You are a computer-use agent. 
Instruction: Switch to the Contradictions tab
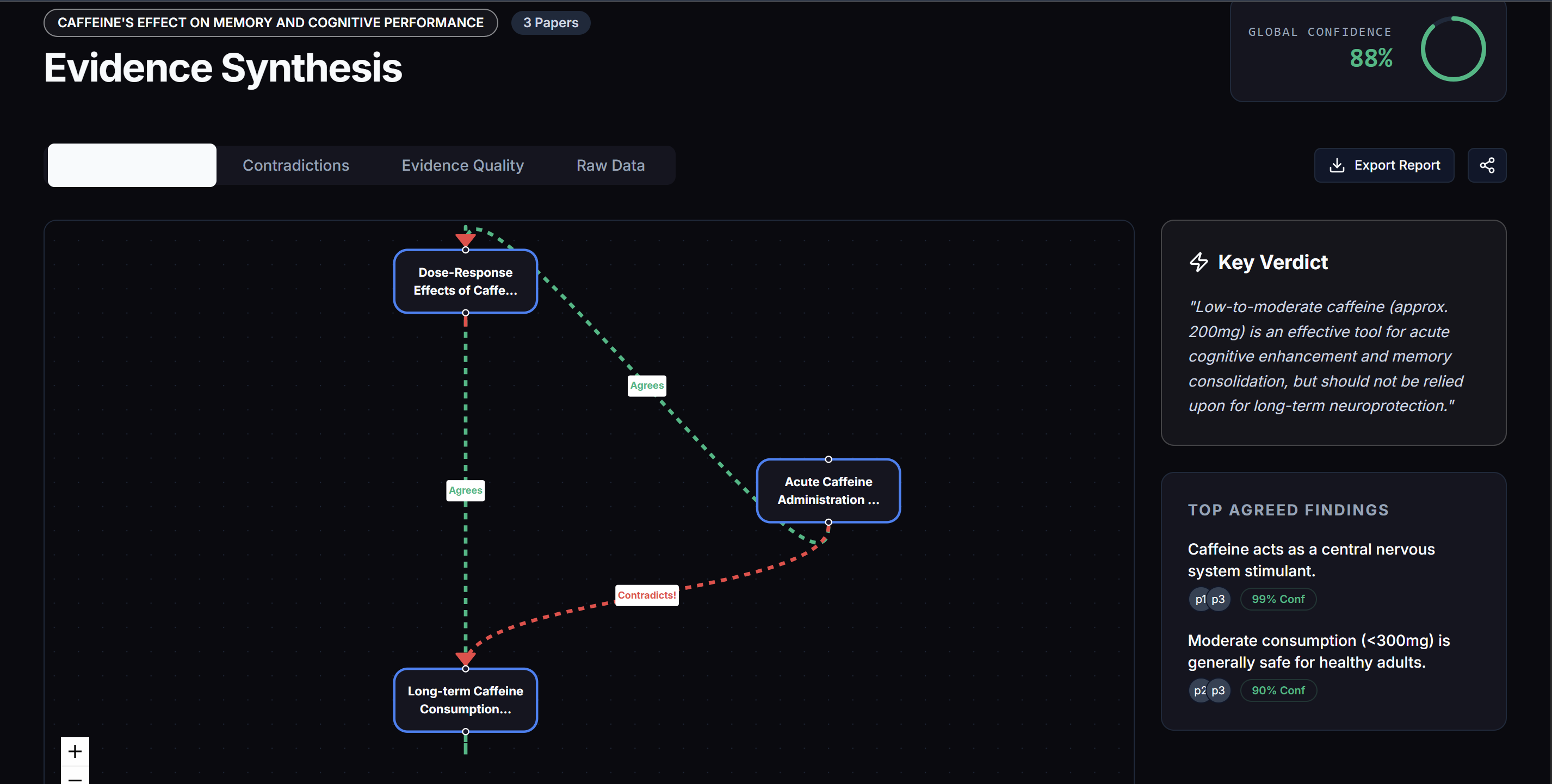tap(295, 165)
